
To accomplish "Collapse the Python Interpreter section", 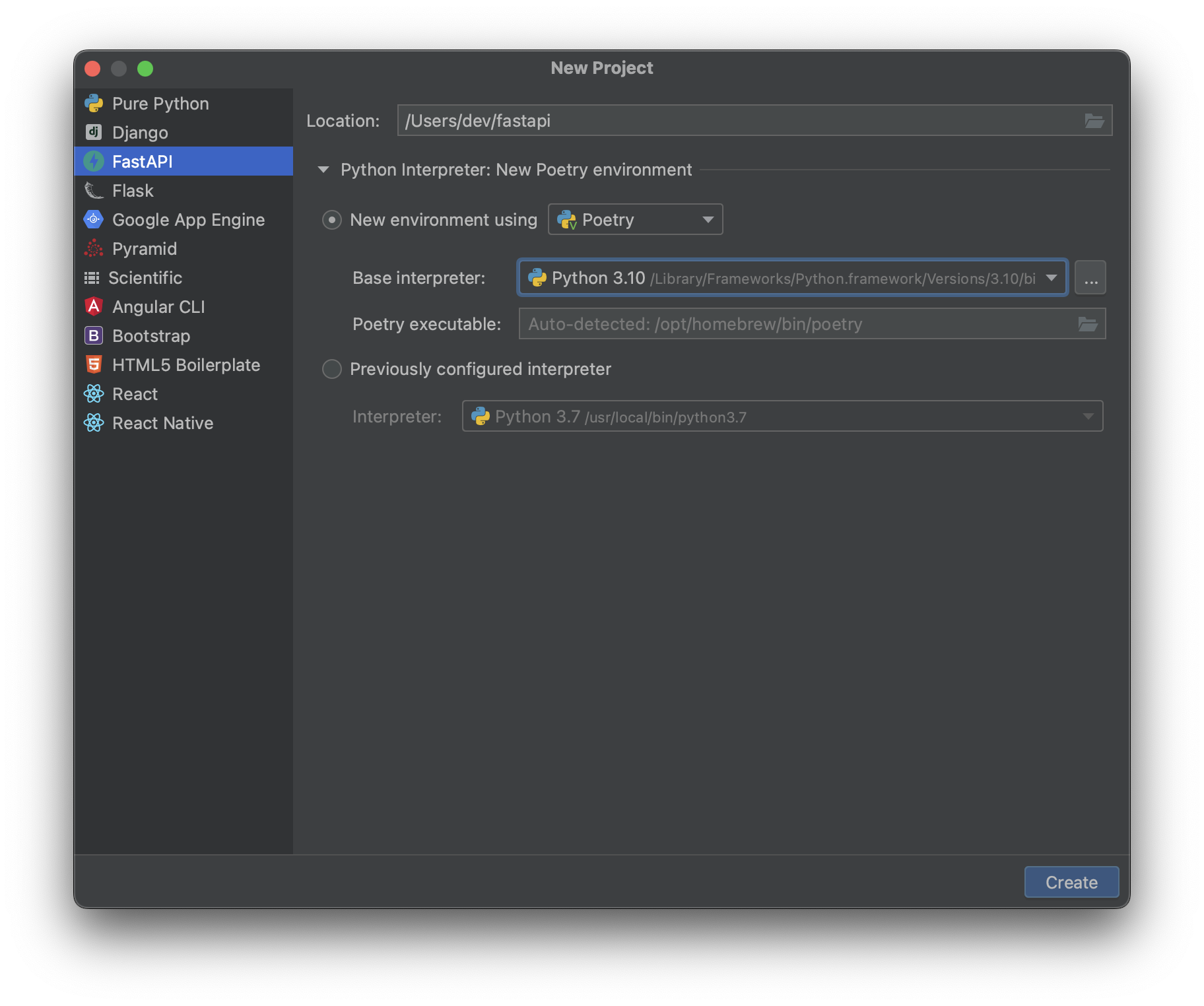I will click(x=323, y=170).
